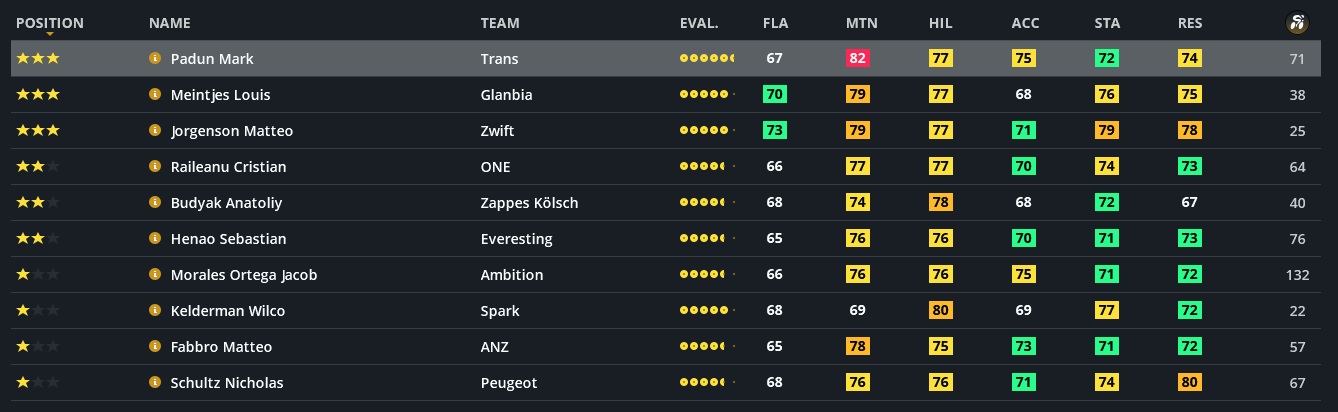Image resolution: width=1338 pixels, height=412 pixels.
Task: Select the evaluation dots for Kelderman Wilco
Action: pyautogui.click(x=706, y=311)
